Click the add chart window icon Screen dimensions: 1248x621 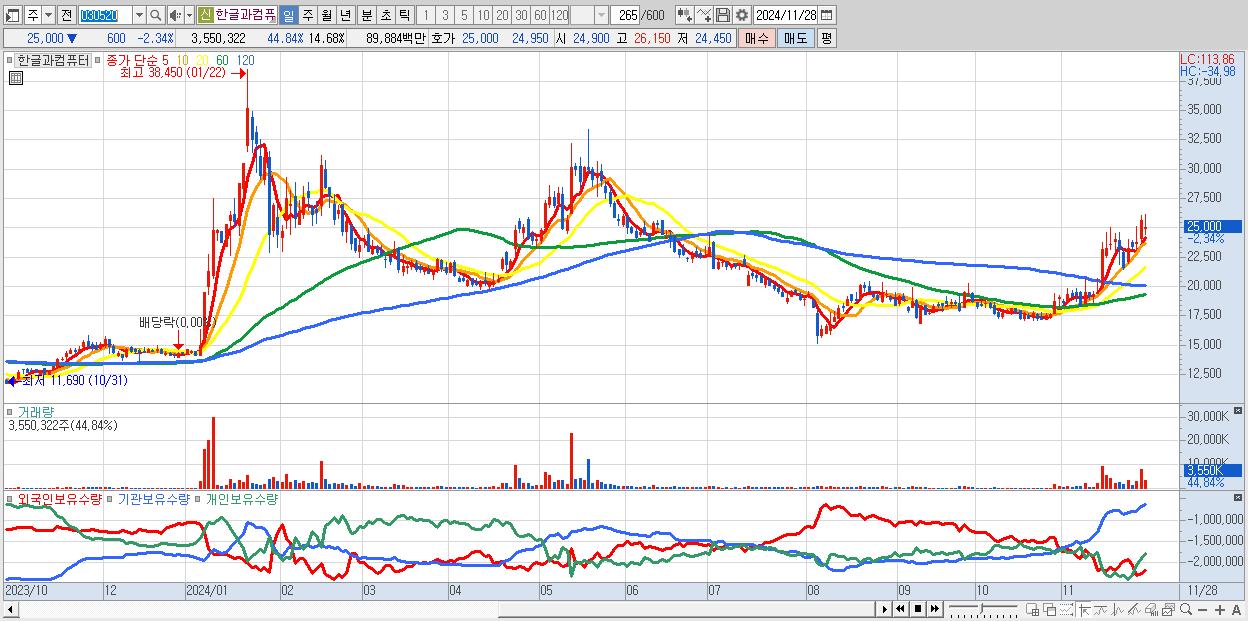coord(1032,609)
